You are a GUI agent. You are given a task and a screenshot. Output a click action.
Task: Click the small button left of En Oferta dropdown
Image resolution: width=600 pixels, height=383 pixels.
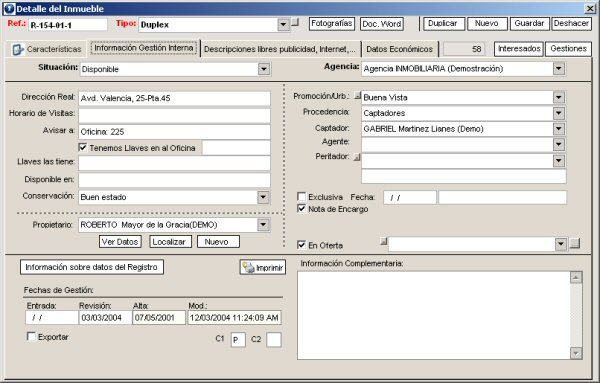383,241
